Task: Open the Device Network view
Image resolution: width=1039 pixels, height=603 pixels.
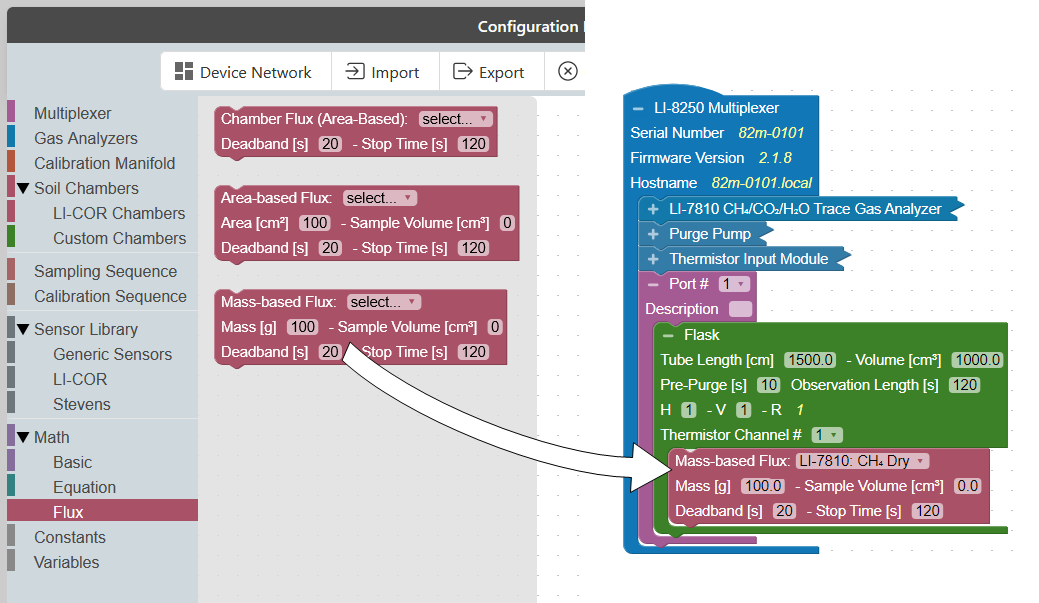Action: [243, 72]
